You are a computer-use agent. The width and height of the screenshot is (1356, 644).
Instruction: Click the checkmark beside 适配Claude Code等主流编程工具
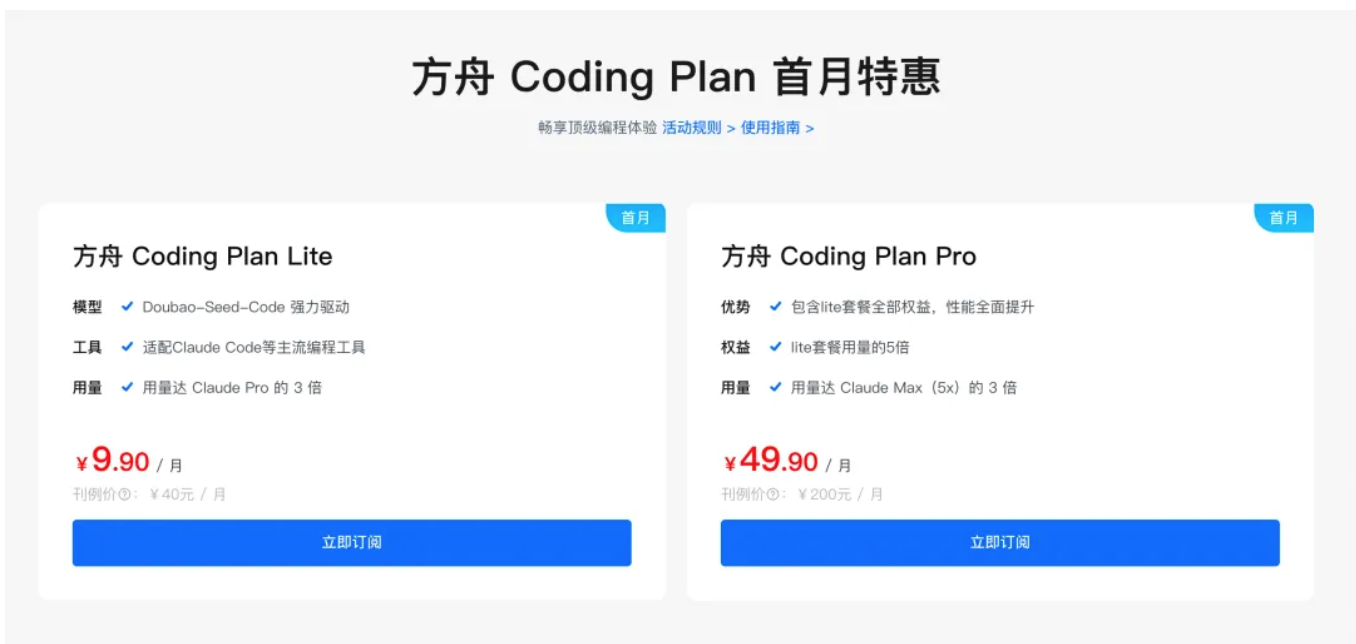point(127,347)
